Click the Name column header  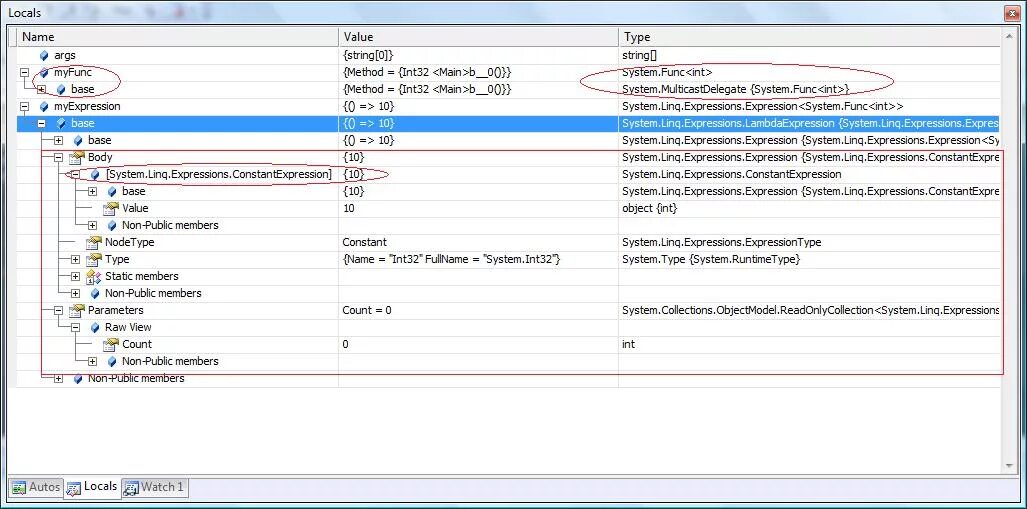tap(177, 37)
